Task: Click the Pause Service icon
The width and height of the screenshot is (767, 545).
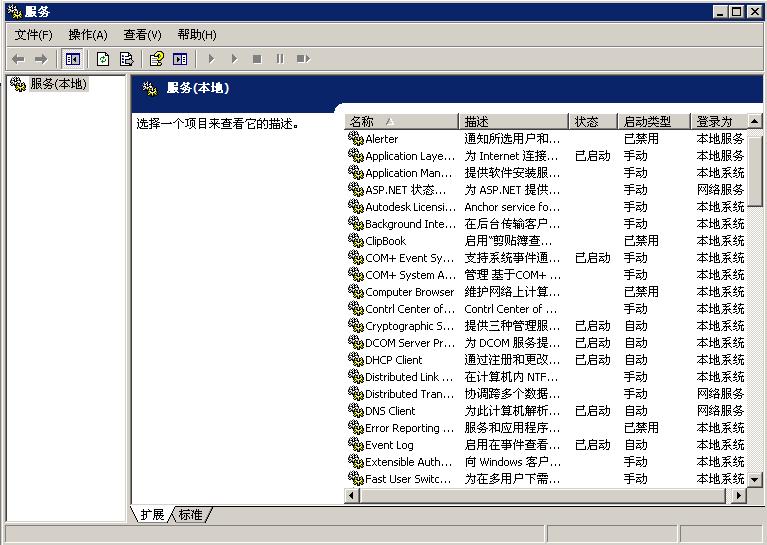Action: [x=280, y=59]
